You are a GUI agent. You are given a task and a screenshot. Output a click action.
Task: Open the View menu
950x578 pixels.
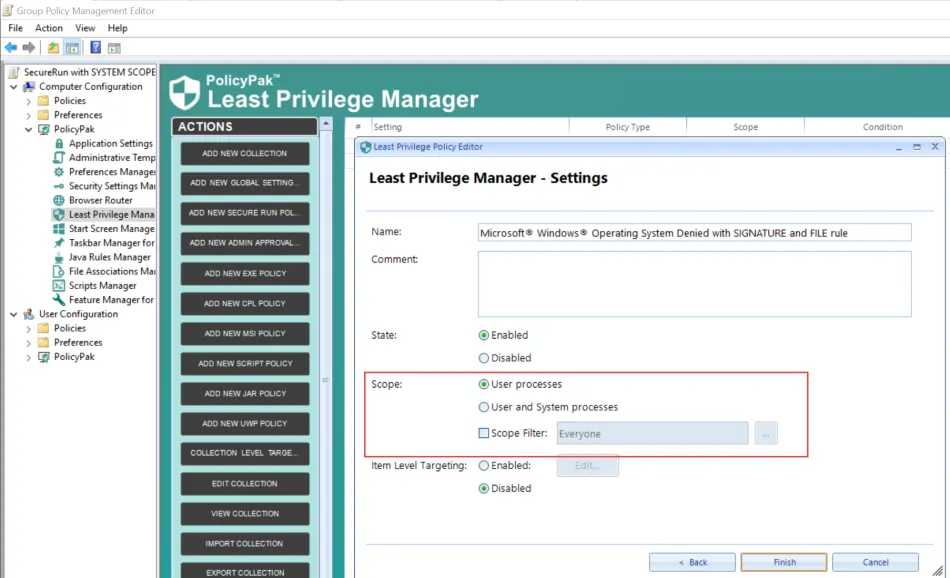[85, 28]
